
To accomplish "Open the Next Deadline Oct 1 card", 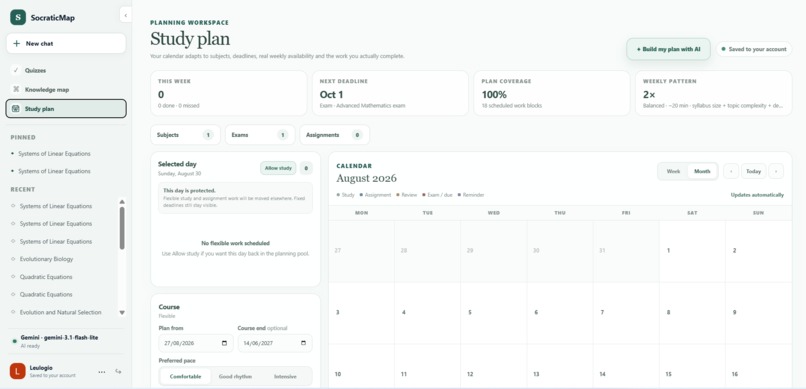I will coord(390,93).
